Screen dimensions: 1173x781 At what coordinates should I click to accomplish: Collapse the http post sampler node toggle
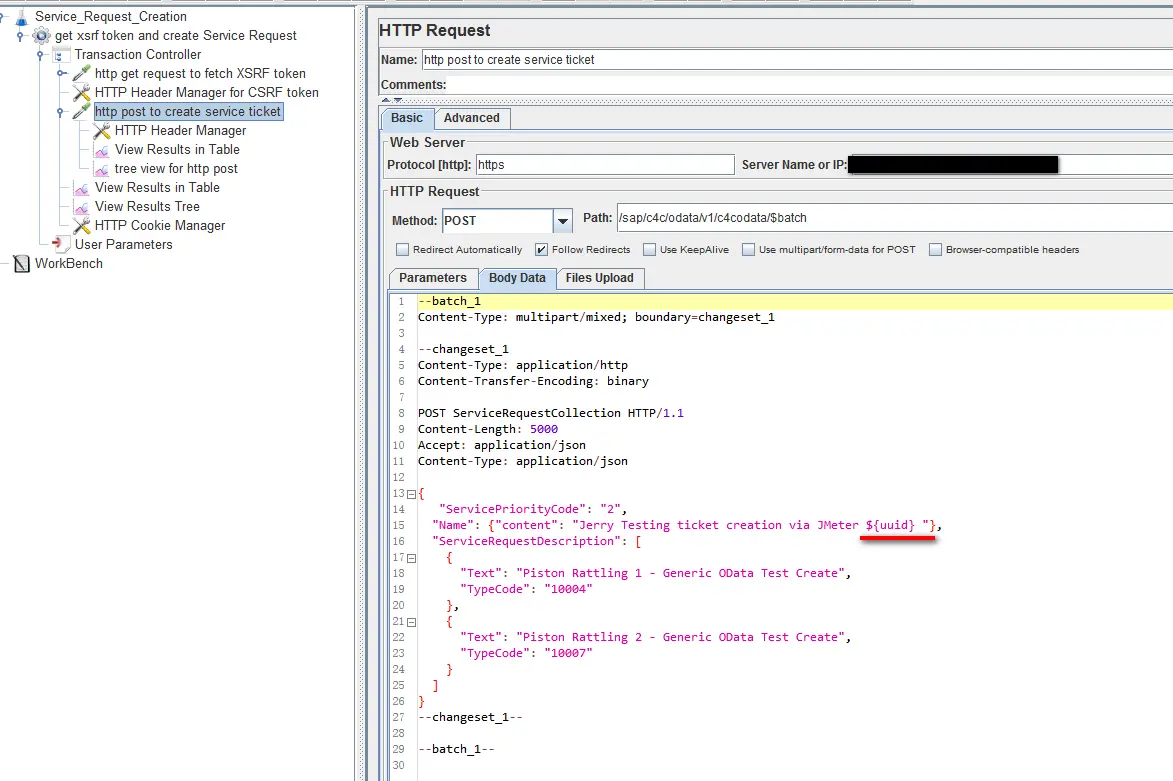tap(61, 112)
